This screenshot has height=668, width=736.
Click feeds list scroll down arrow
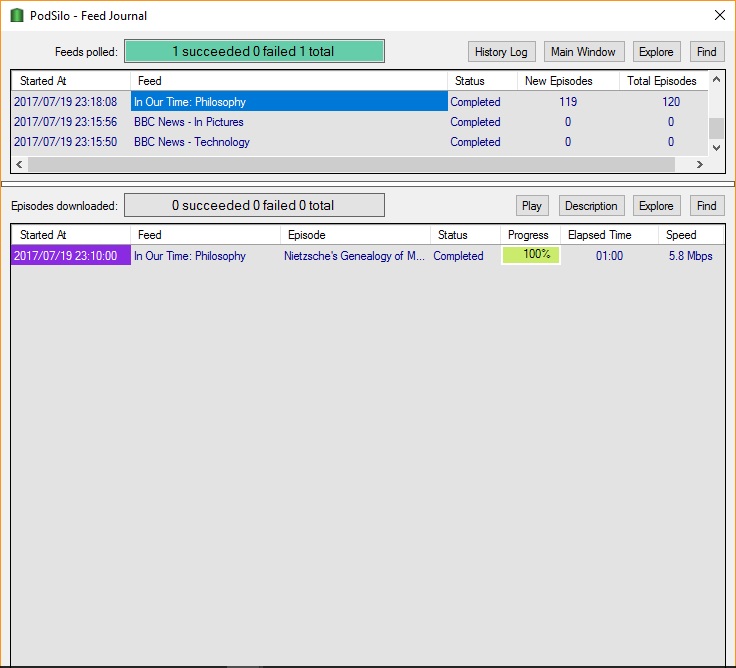click(x=716, y=148)
